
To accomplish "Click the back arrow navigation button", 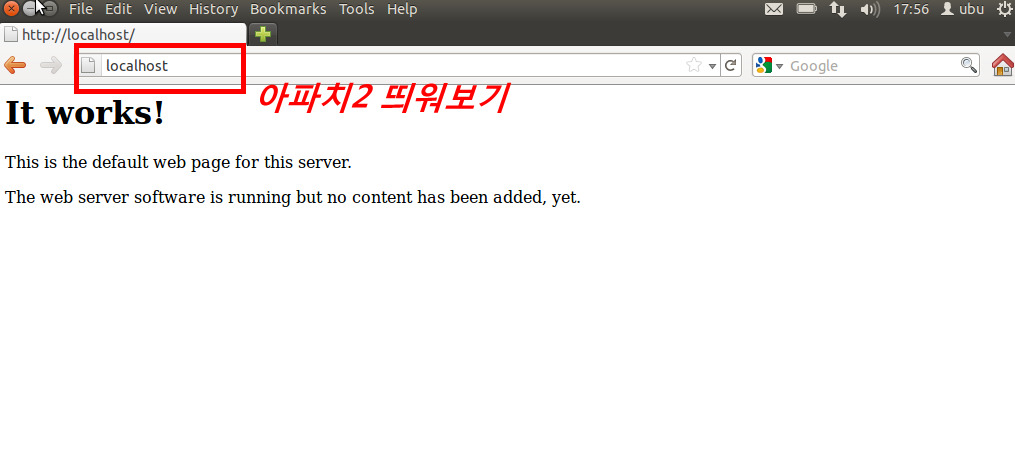I will click(x=15, y=66).
